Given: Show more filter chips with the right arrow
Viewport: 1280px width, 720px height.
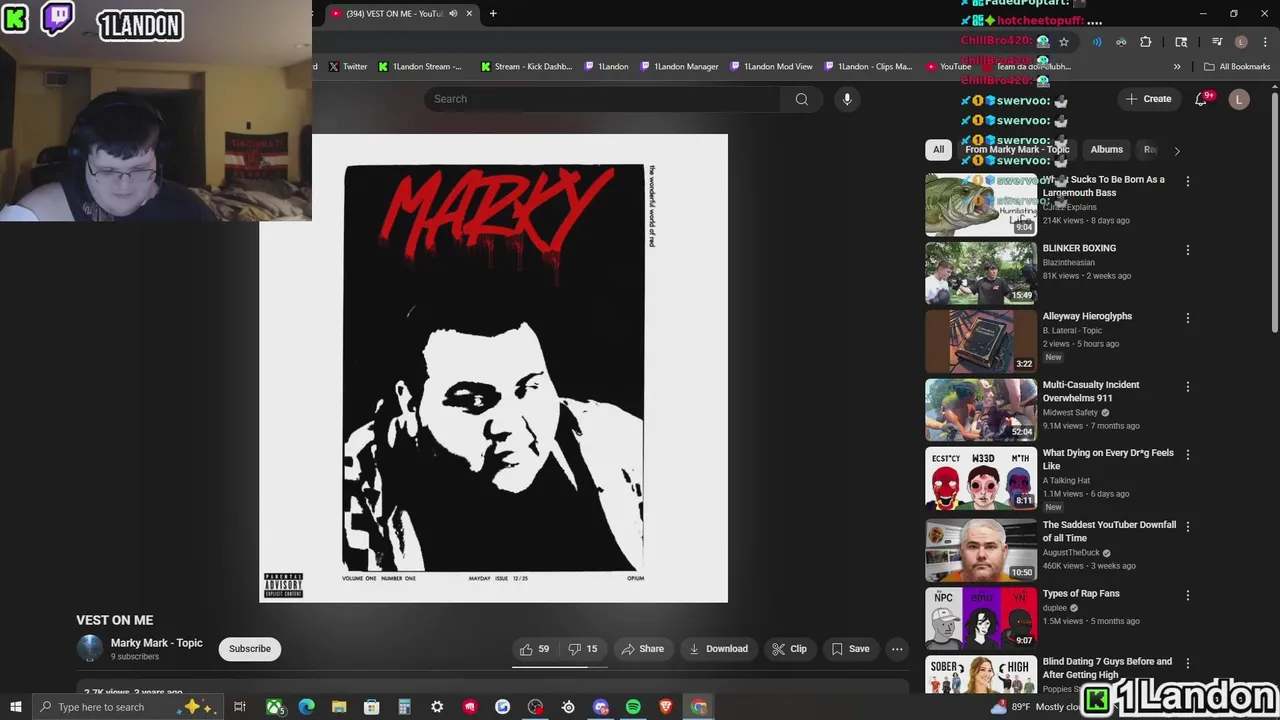Looking at the screenshot, I should coord(1176,151).
